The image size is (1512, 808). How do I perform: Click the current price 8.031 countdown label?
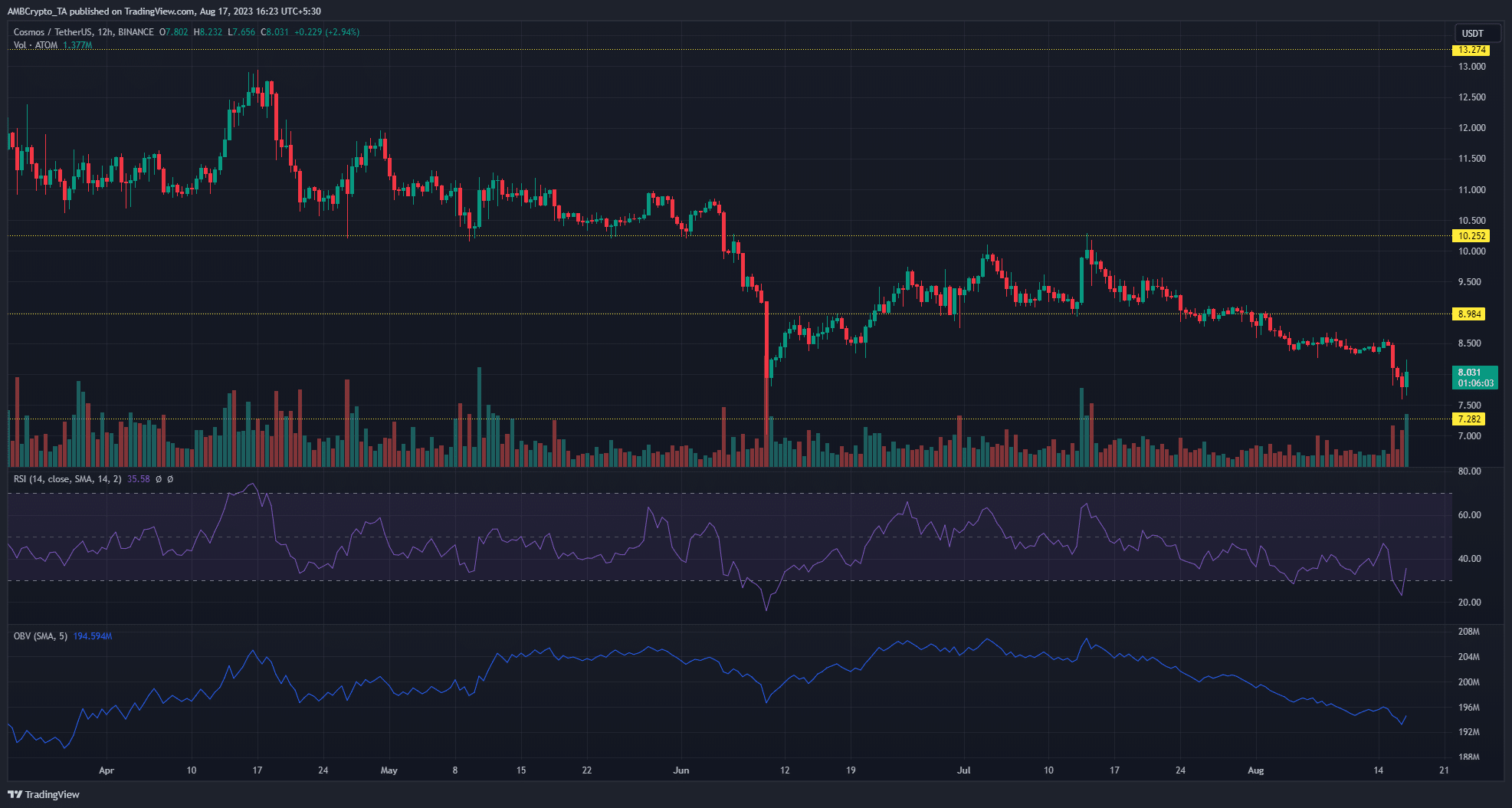coord(1475,378)
